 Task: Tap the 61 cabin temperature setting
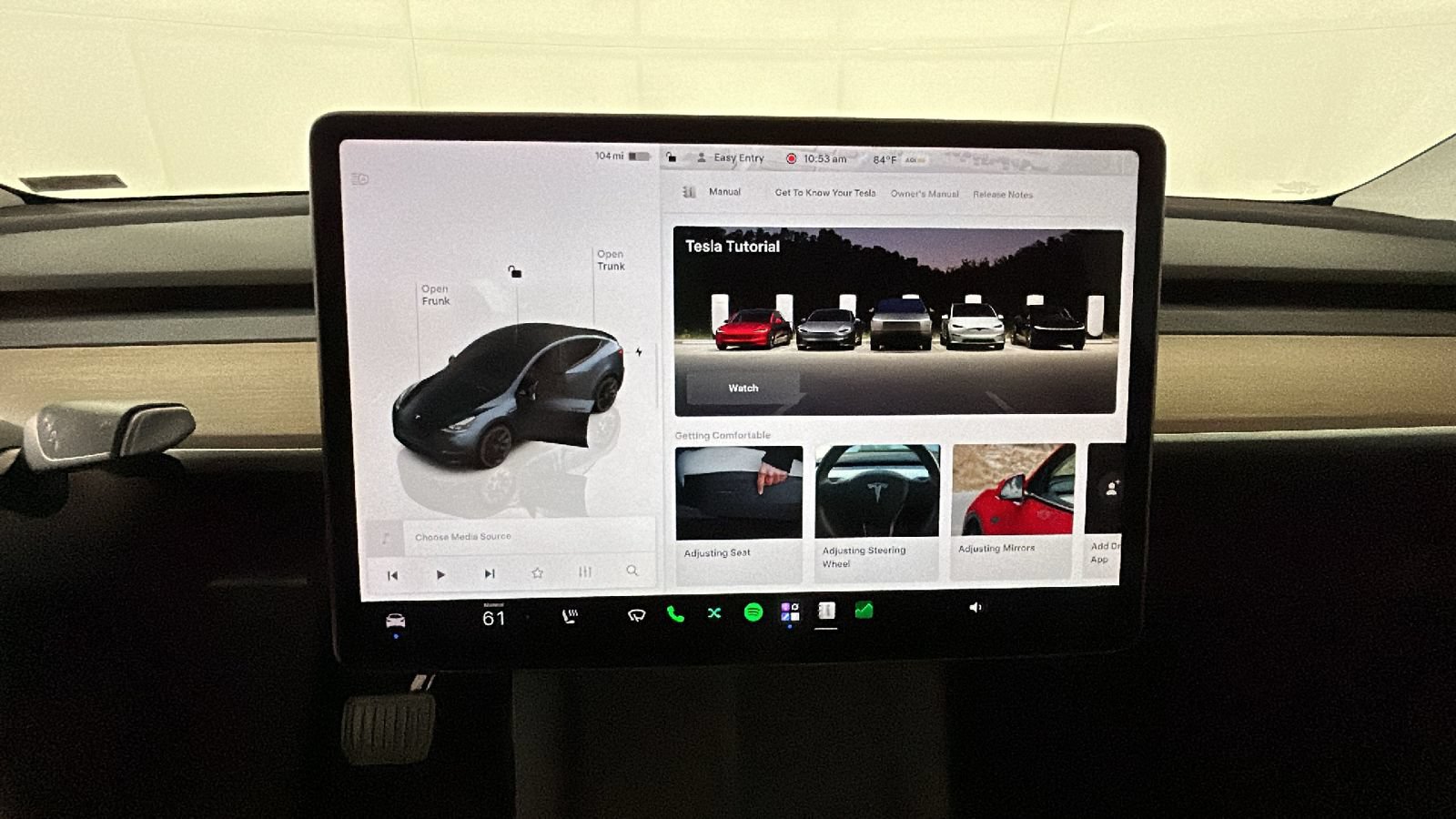pos(493,619)
